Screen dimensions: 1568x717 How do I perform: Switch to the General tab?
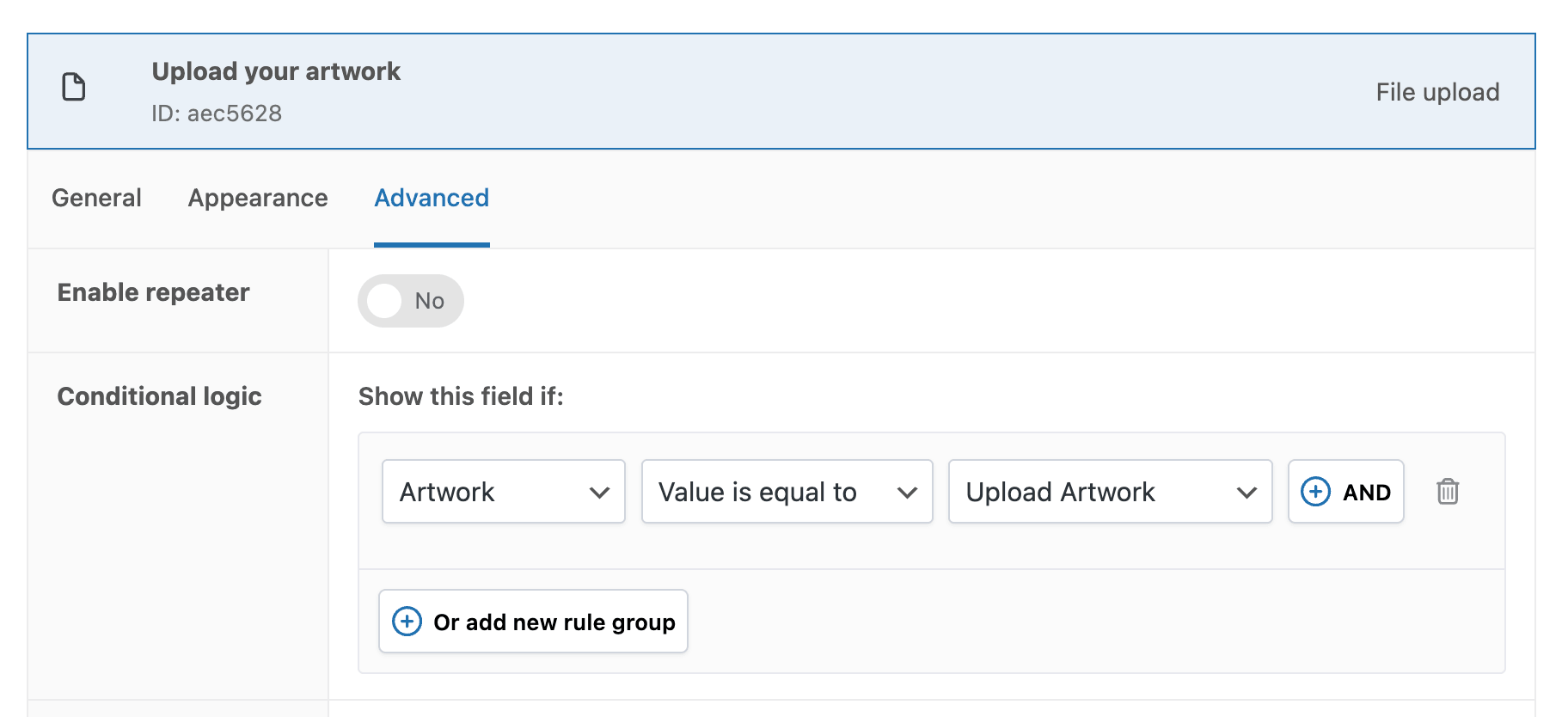[96, 198]
